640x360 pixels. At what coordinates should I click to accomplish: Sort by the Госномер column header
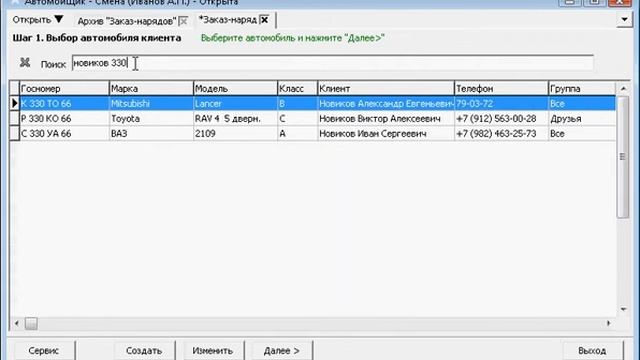coord(64,89)
